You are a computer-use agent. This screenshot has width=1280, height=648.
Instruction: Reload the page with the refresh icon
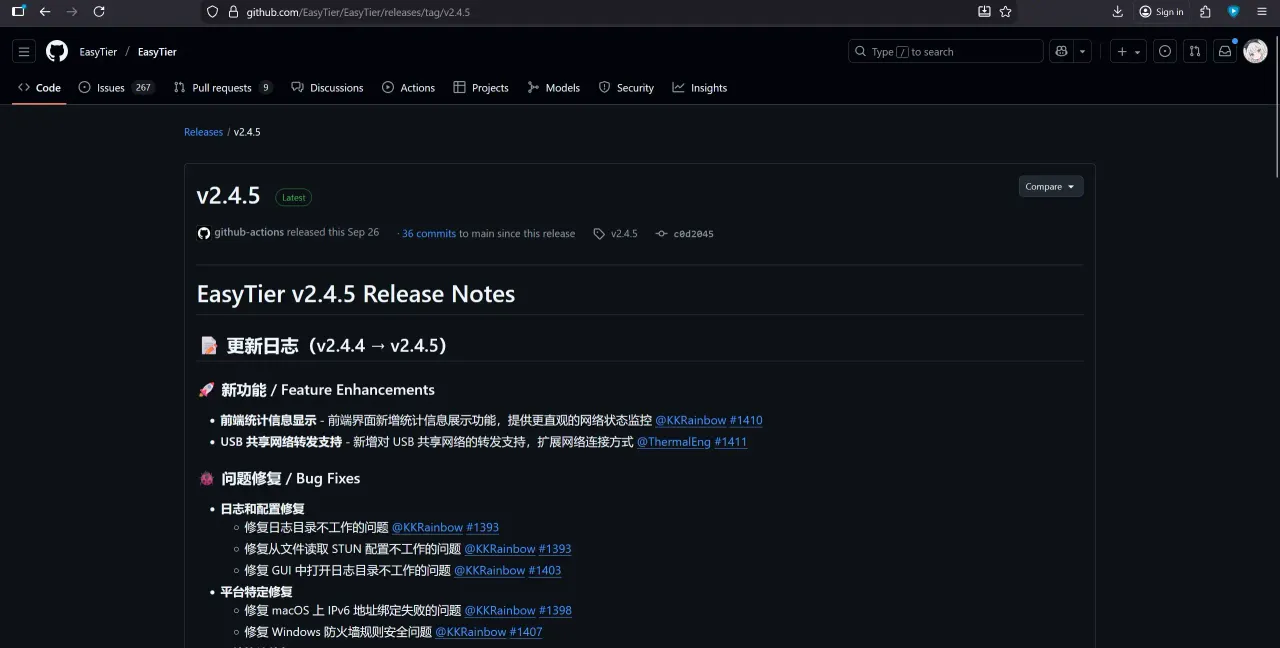(x=99, y=12)
